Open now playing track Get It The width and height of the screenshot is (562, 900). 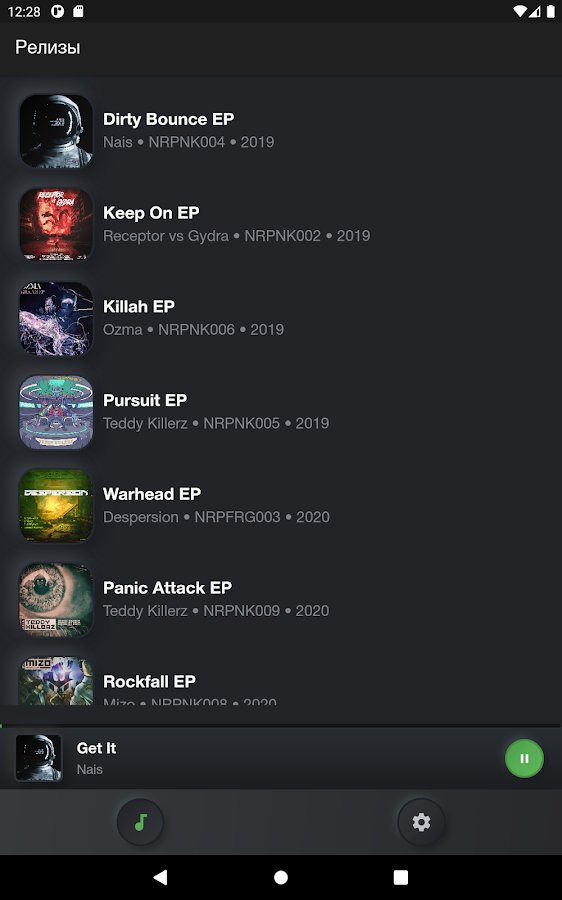click(x=96, y=748)
